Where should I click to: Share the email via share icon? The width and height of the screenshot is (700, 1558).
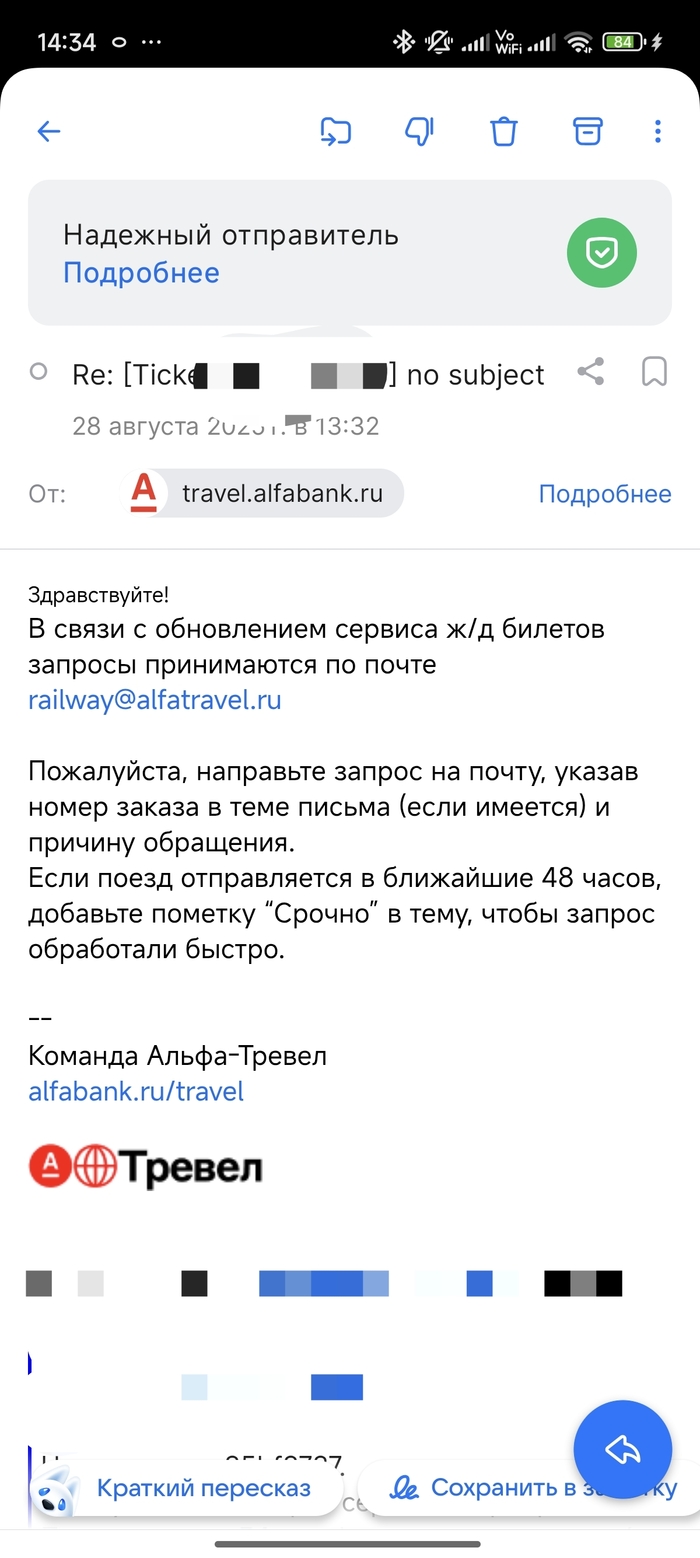click(591, 373)
